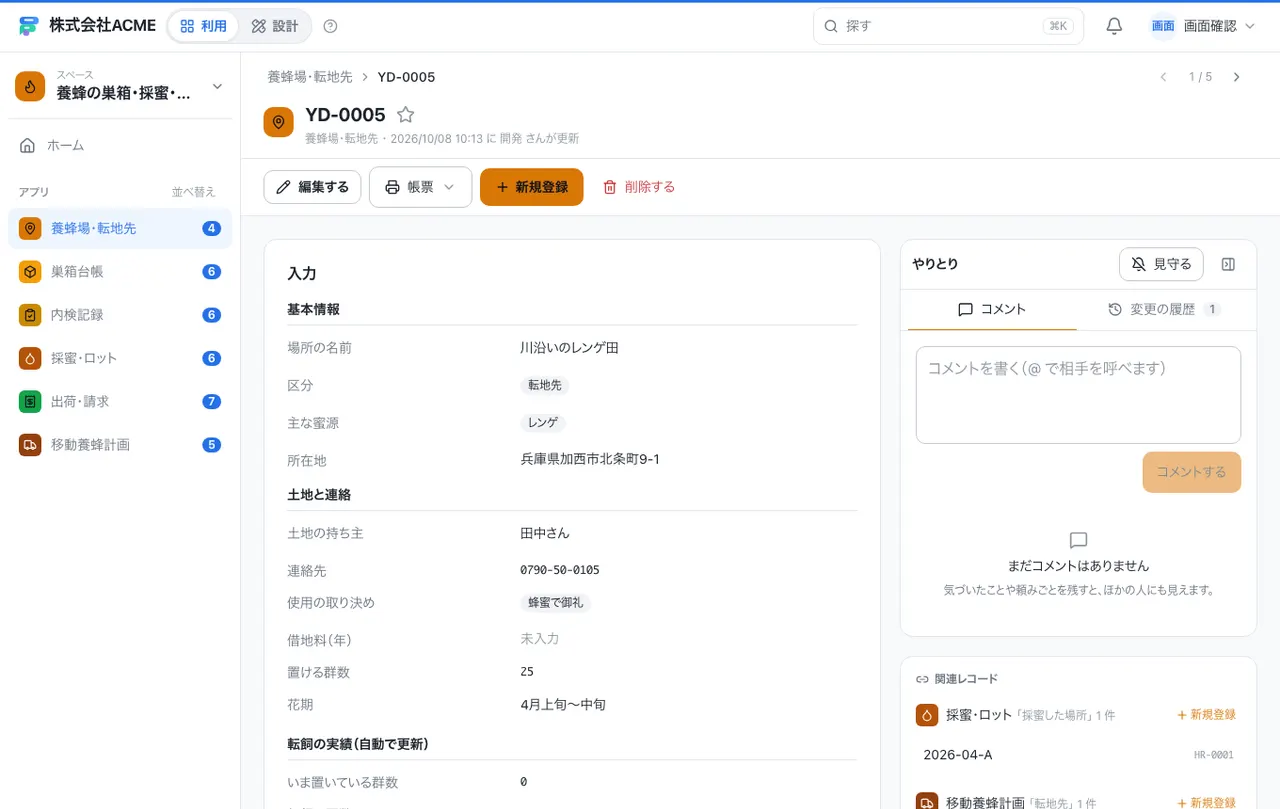Click the YD-0005 record location pin icon
This screenshot has width=1280, height=809.
pos(278,122)
